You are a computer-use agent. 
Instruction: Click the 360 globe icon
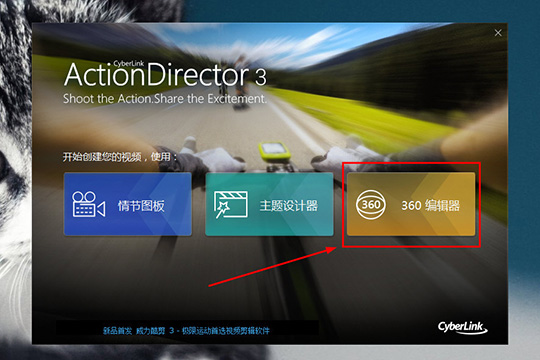click(x=371, y=205)
